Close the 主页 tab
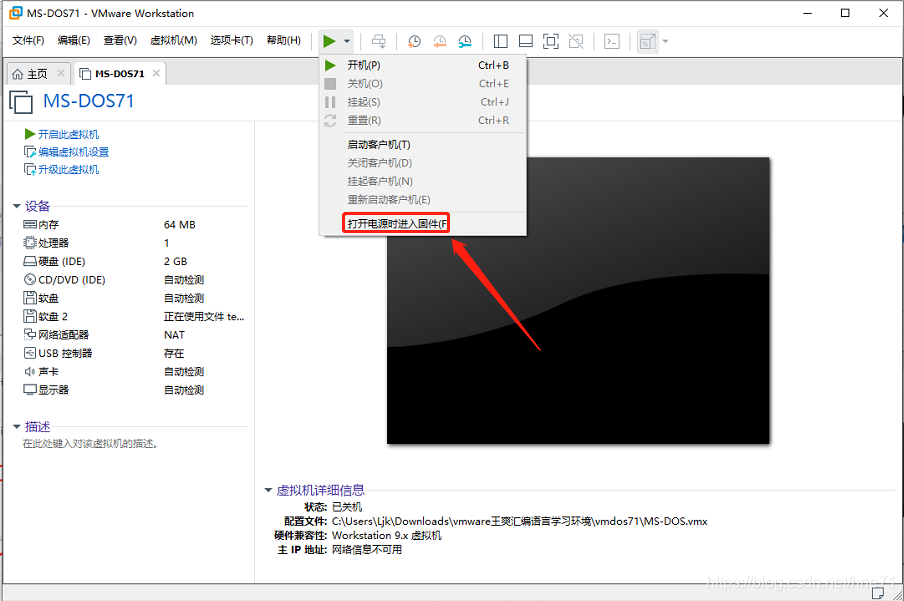904x601 pixels. coord(61,73)
